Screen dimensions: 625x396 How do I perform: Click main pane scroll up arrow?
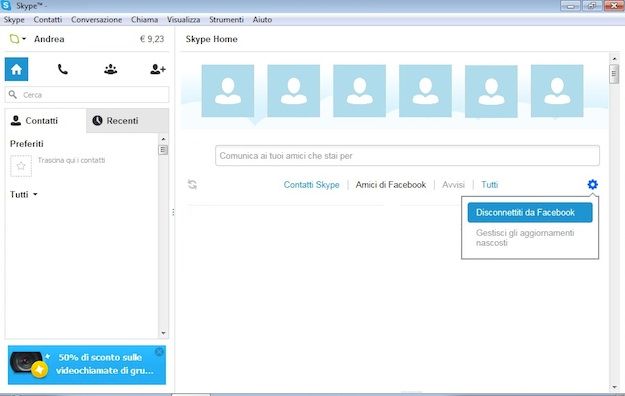(614, 59)
